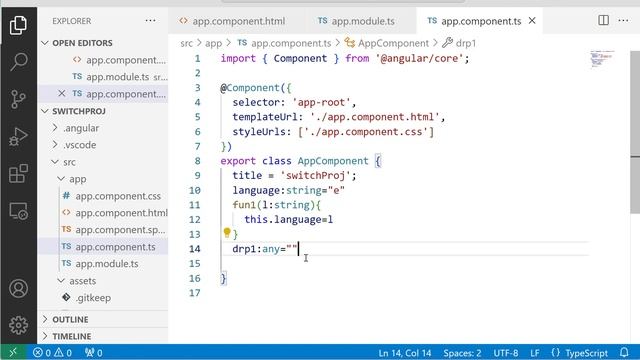Open errors and warnings count in status bar
Screen dimensions: 640x360
(52, 353)
